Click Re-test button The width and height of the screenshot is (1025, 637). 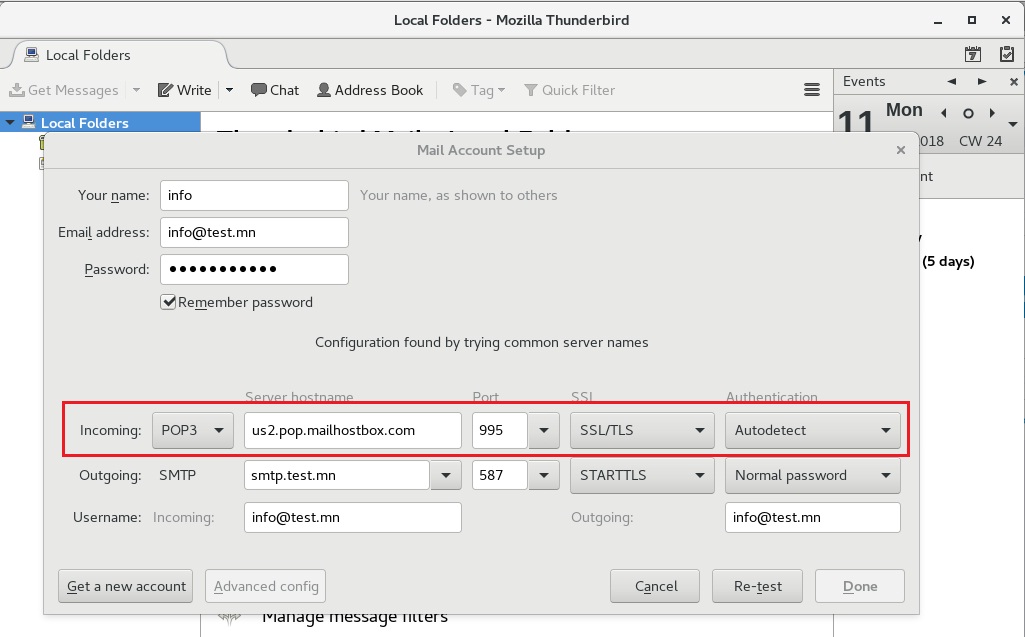(758, 586)
